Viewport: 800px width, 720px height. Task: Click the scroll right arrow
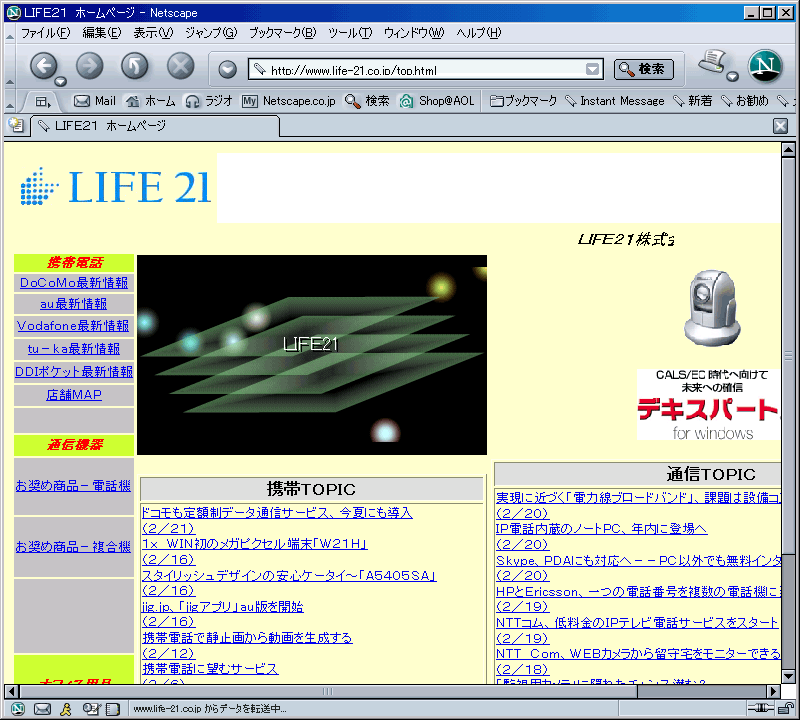point(773,691)
